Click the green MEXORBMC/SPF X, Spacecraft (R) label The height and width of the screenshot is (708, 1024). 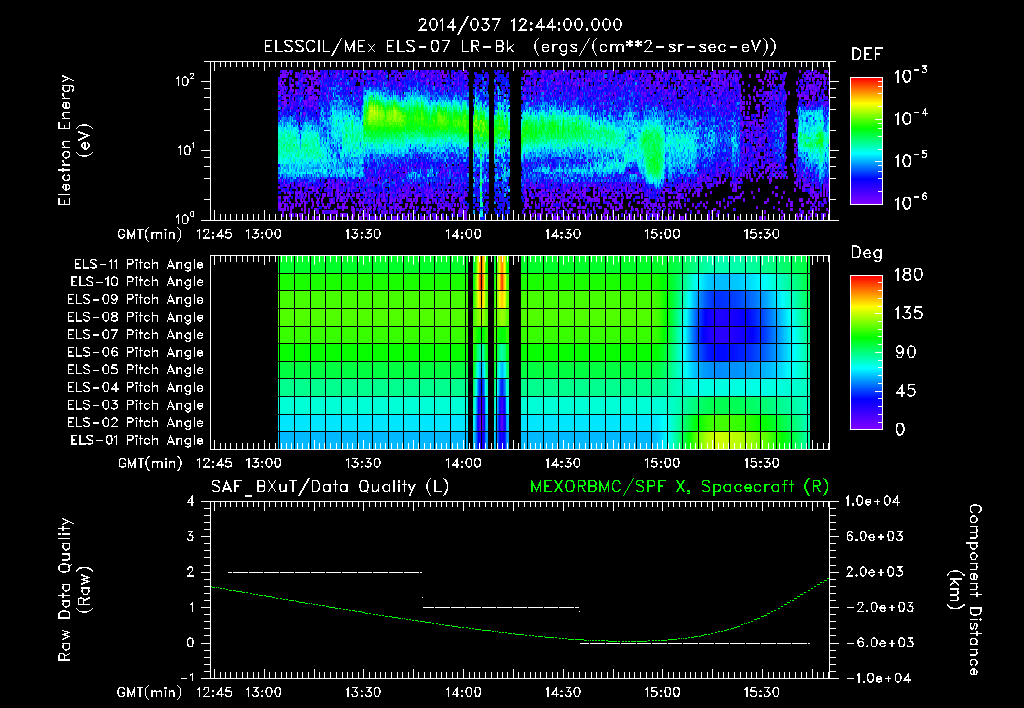679,487
